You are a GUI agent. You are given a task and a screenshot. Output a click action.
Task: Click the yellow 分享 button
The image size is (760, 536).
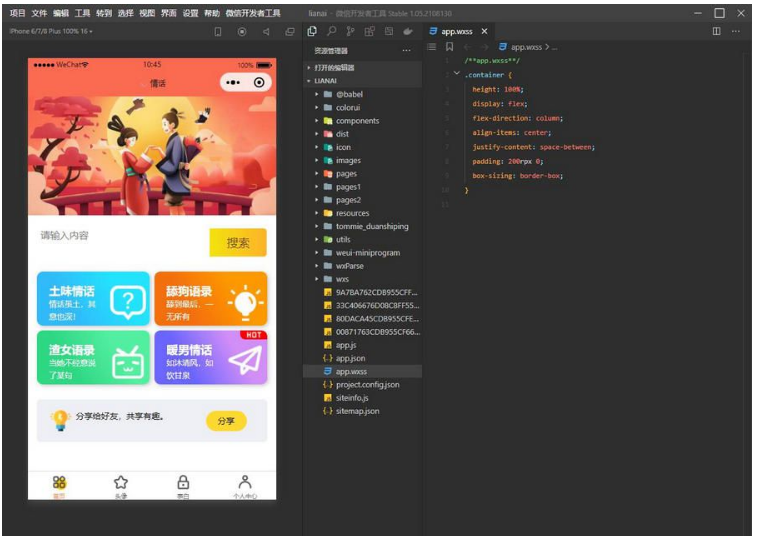pos(226,421)
